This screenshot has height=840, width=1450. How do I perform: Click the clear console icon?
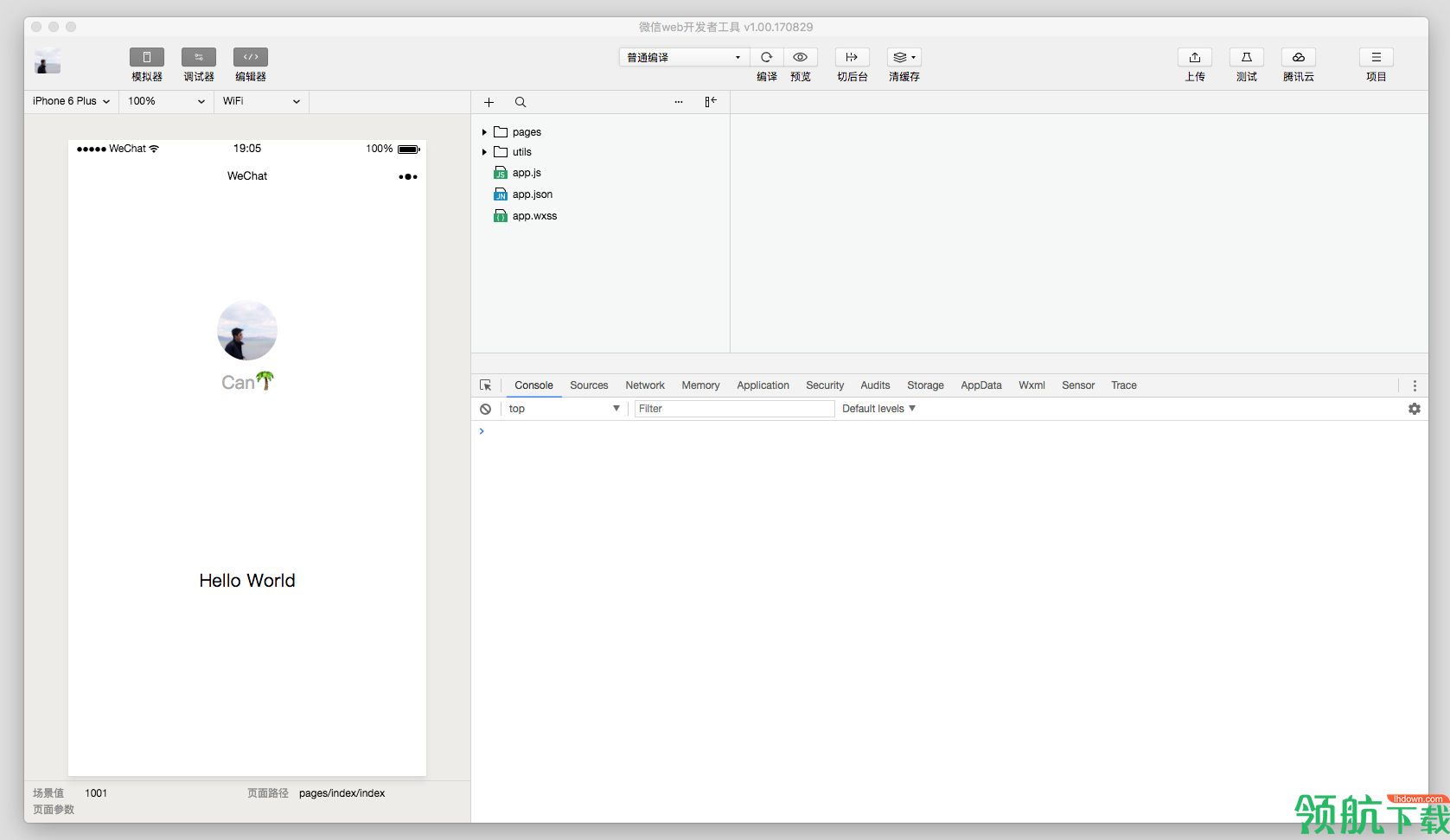click(486, 409)
